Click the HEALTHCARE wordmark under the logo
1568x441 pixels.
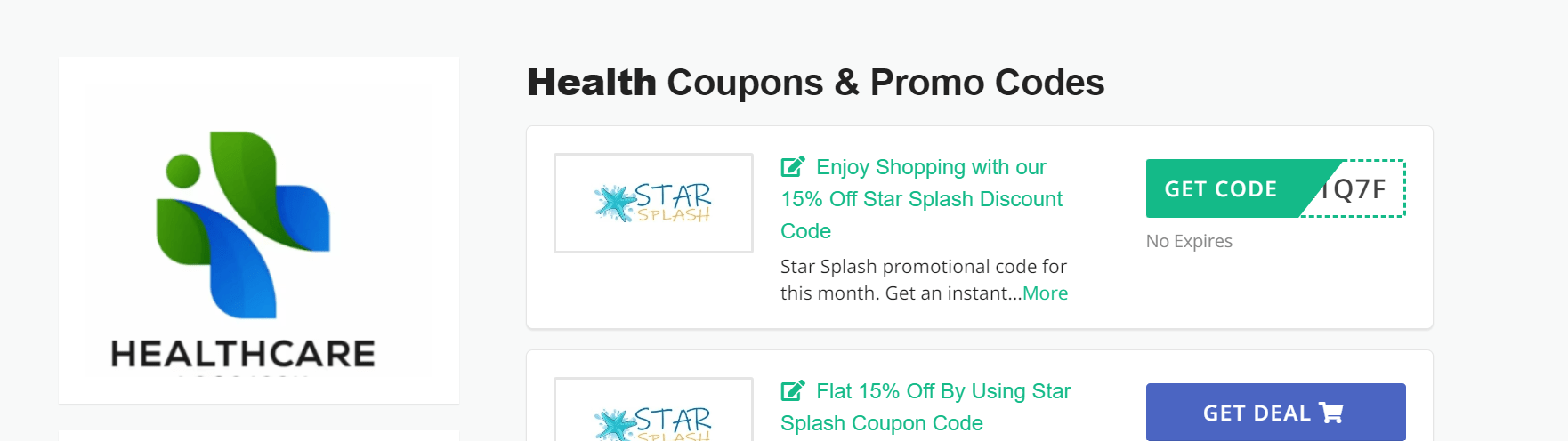pyautogui.click(x=243, y=354)
